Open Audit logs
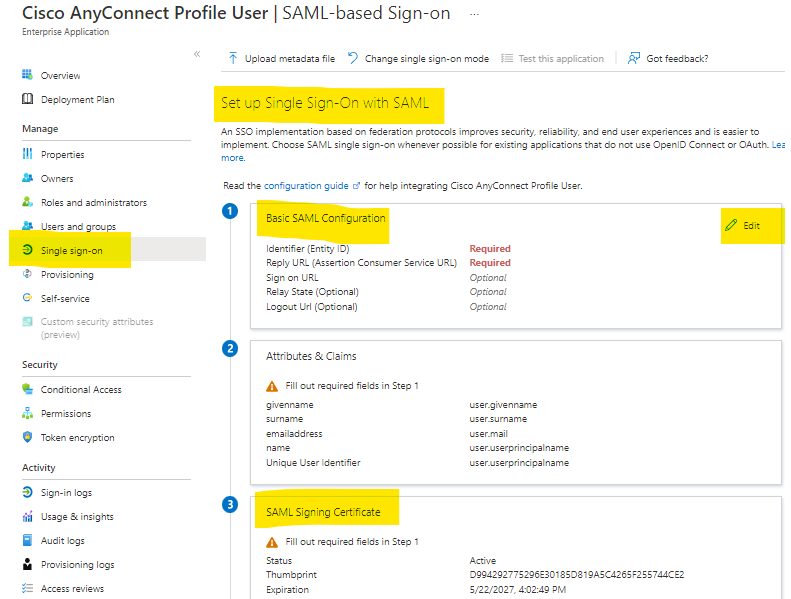The width and height of the screenshot is (791, 599). coord(63,540)
